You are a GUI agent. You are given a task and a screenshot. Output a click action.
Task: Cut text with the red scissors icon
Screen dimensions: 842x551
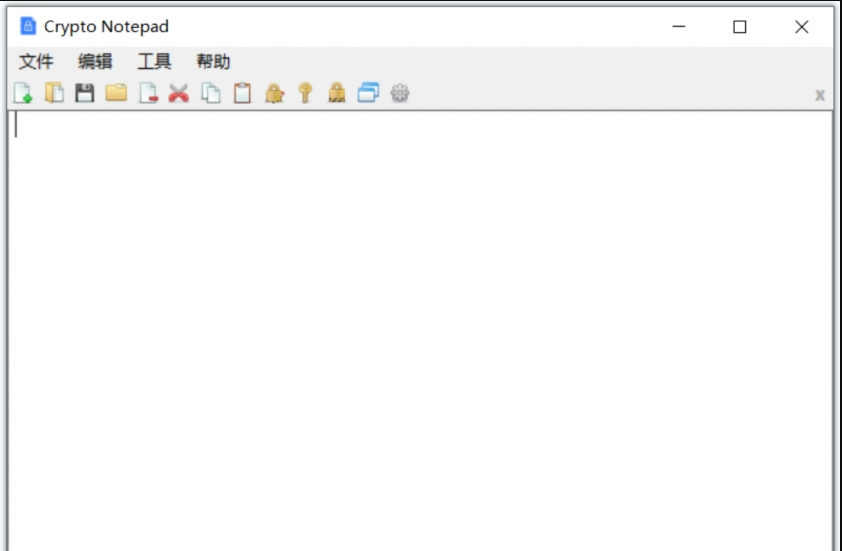[x=179, y=93]
